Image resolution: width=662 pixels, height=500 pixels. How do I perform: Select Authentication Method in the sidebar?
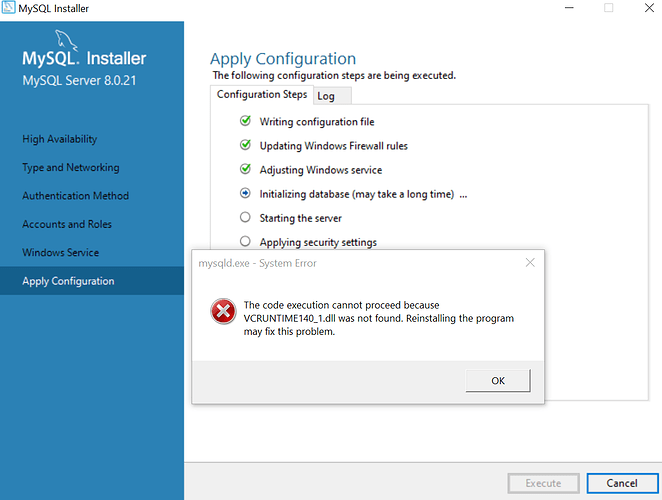point(75,196)
